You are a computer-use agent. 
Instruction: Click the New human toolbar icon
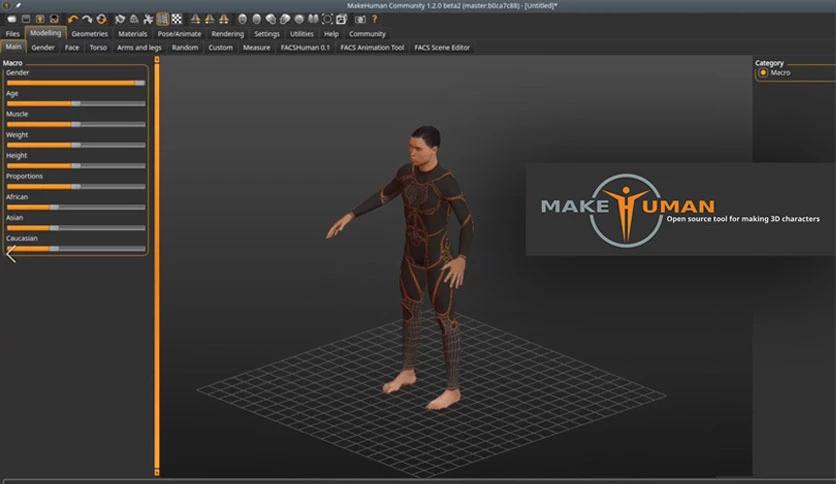[12, 19]
